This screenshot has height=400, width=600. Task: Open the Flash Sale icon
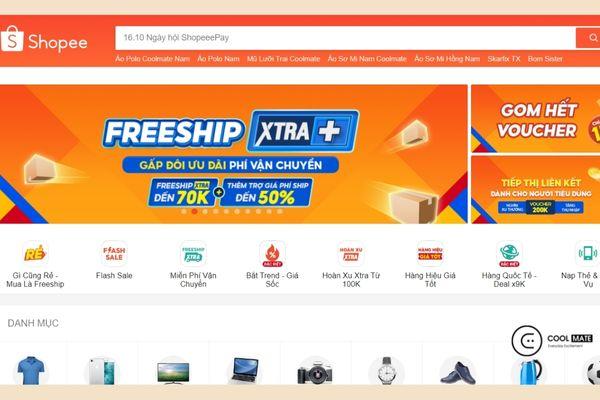click(114, 253)
